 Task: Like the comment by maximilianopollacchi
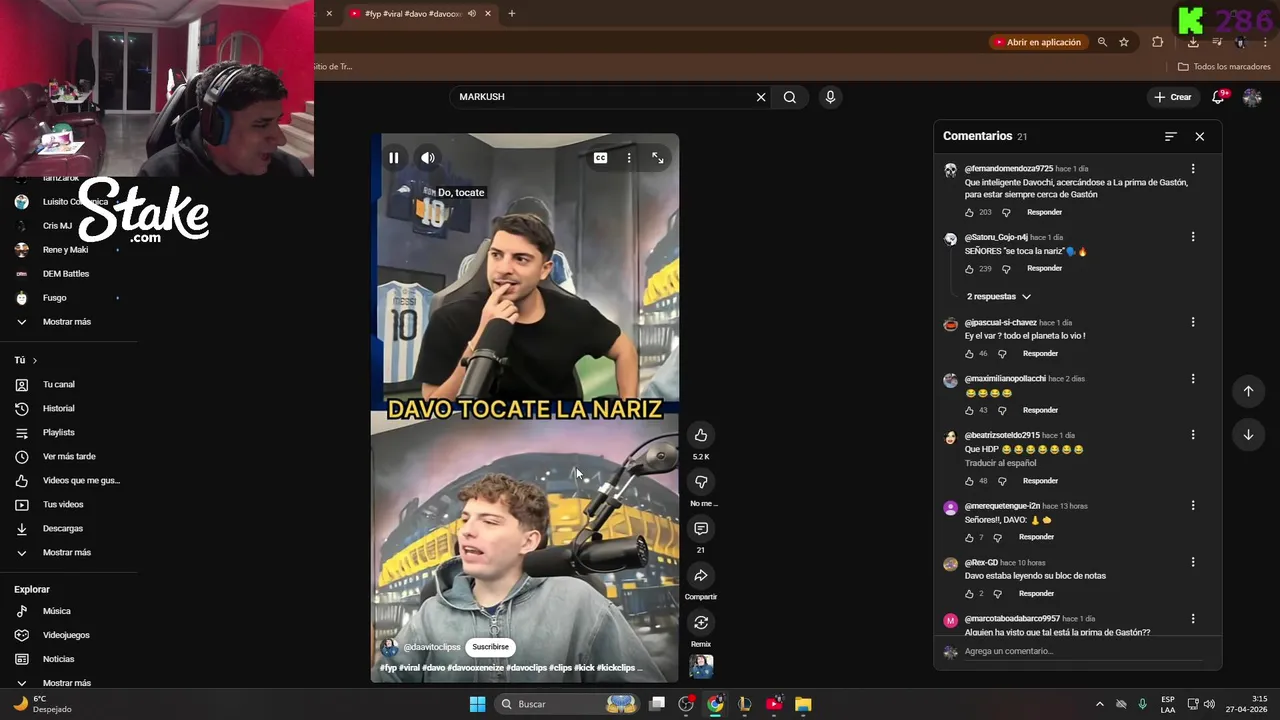coord(969,410)
